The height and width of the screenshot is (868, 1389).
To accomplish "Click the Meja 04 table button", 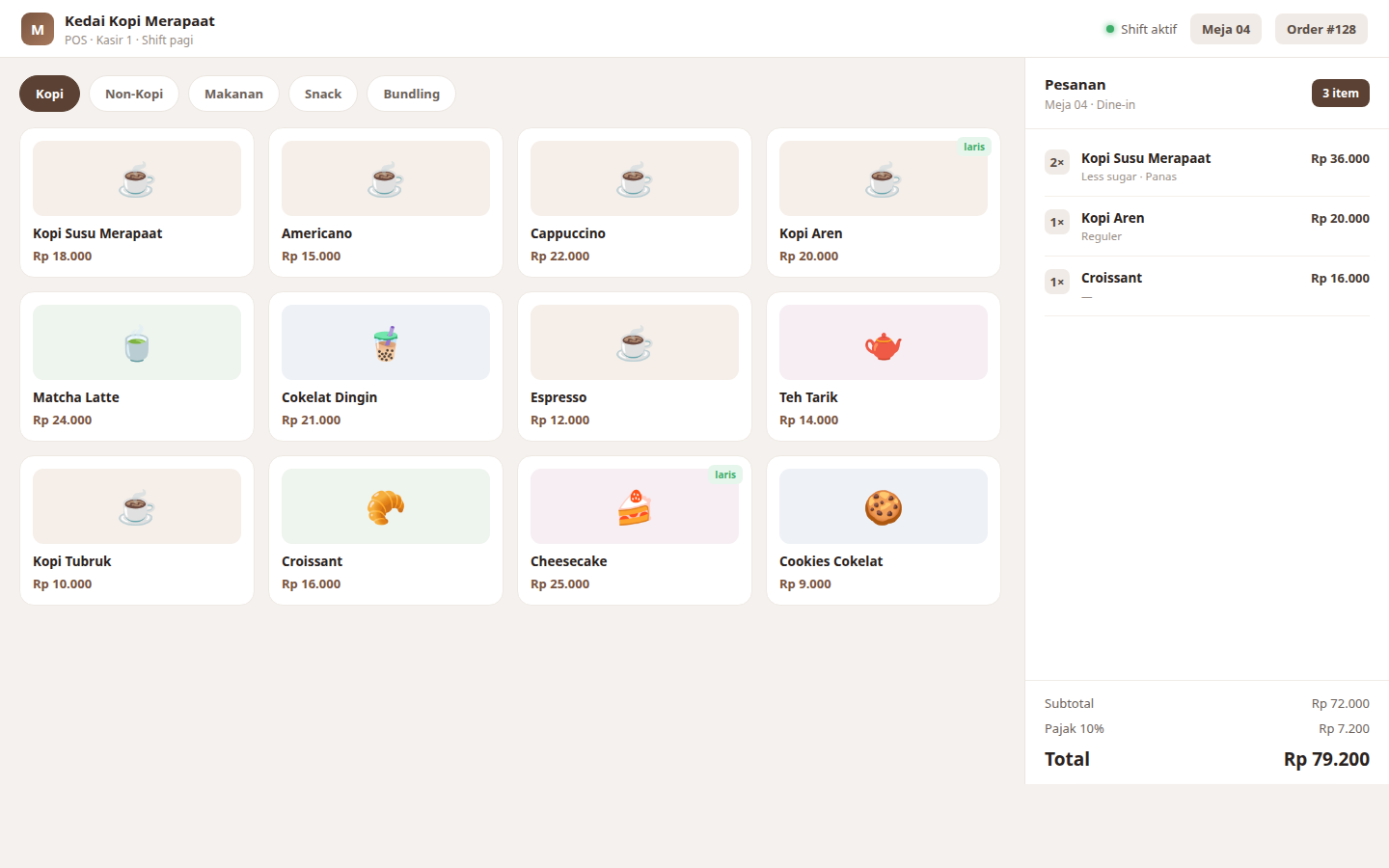I will click(1226, 29).
